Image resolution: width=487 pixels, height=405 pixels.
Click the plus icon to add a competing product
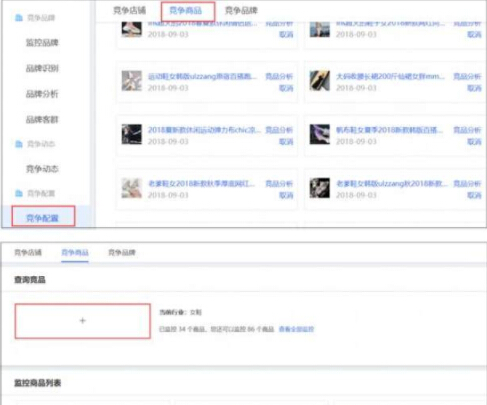click(83, 321)
